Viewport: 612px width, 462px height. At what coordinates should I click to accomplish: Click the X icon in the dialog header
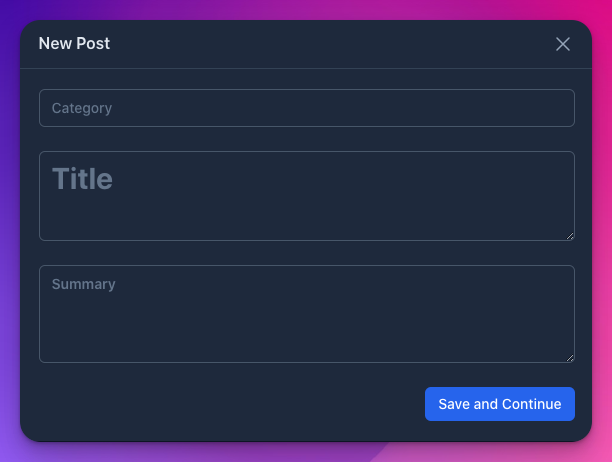[563, 44]
